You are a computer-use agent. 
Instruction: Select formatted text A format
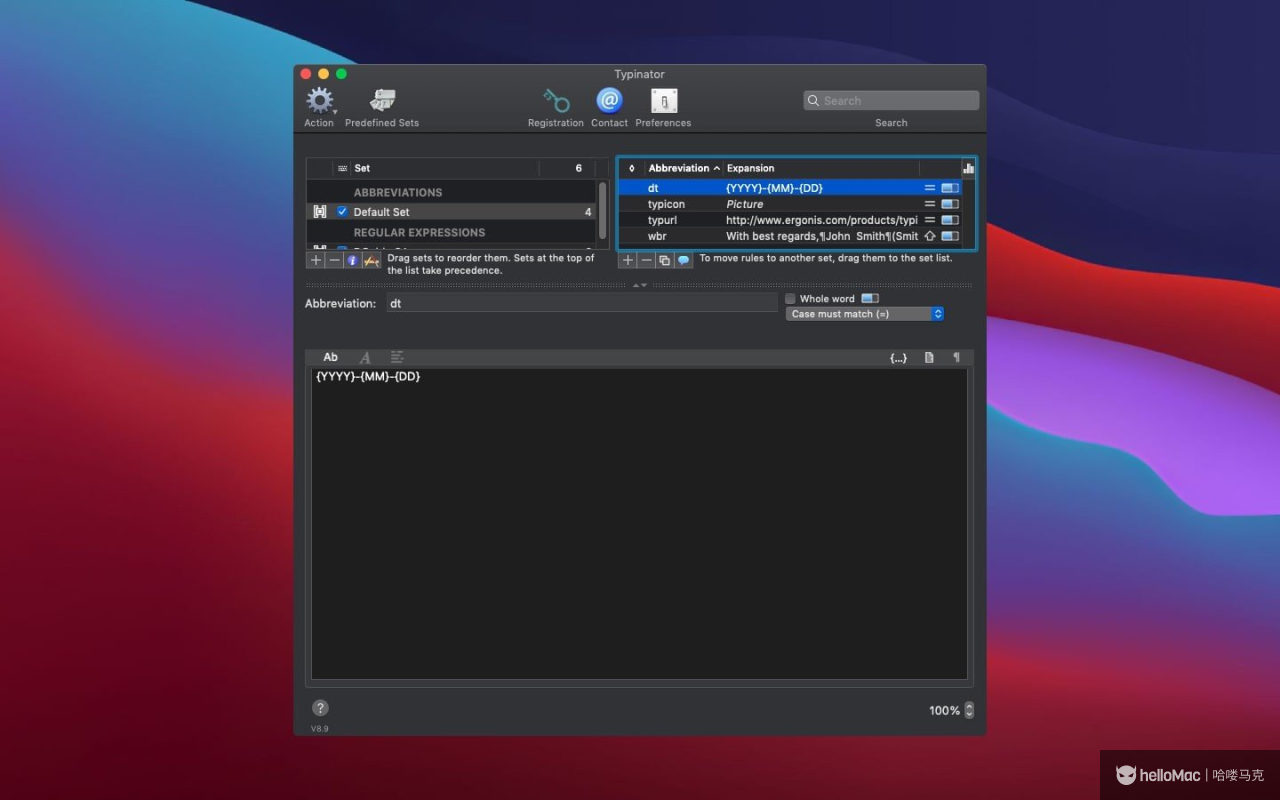[365, 357]
